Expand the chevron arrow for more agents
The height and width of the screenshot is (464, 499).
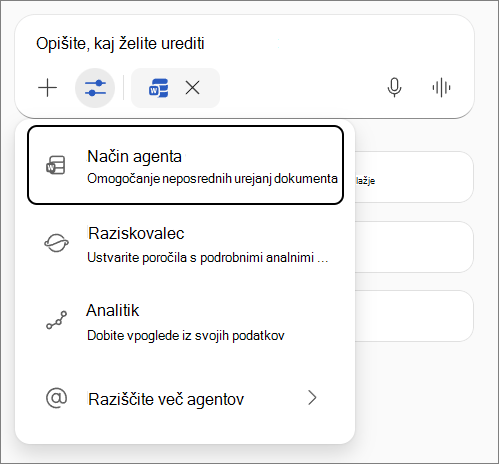tap(312, 397)
